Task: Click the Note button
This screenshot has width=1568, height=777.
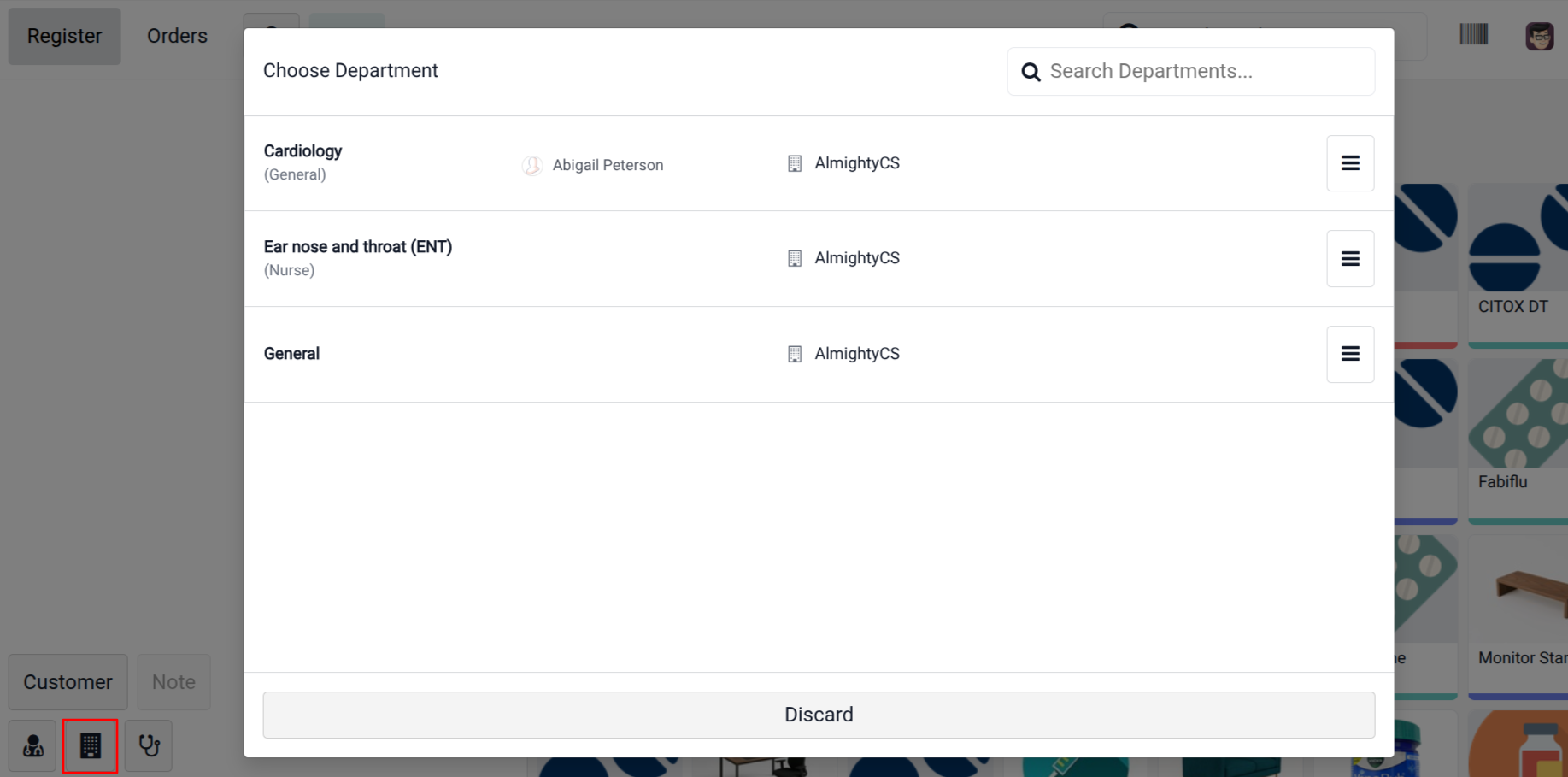Action: click(173, 682)
